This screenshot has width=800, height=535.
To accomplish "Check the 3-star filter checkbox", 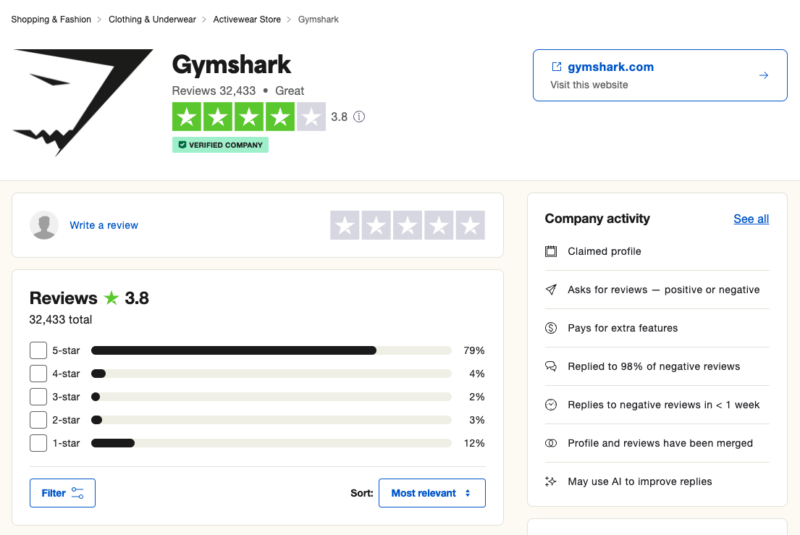I will 38,396.
